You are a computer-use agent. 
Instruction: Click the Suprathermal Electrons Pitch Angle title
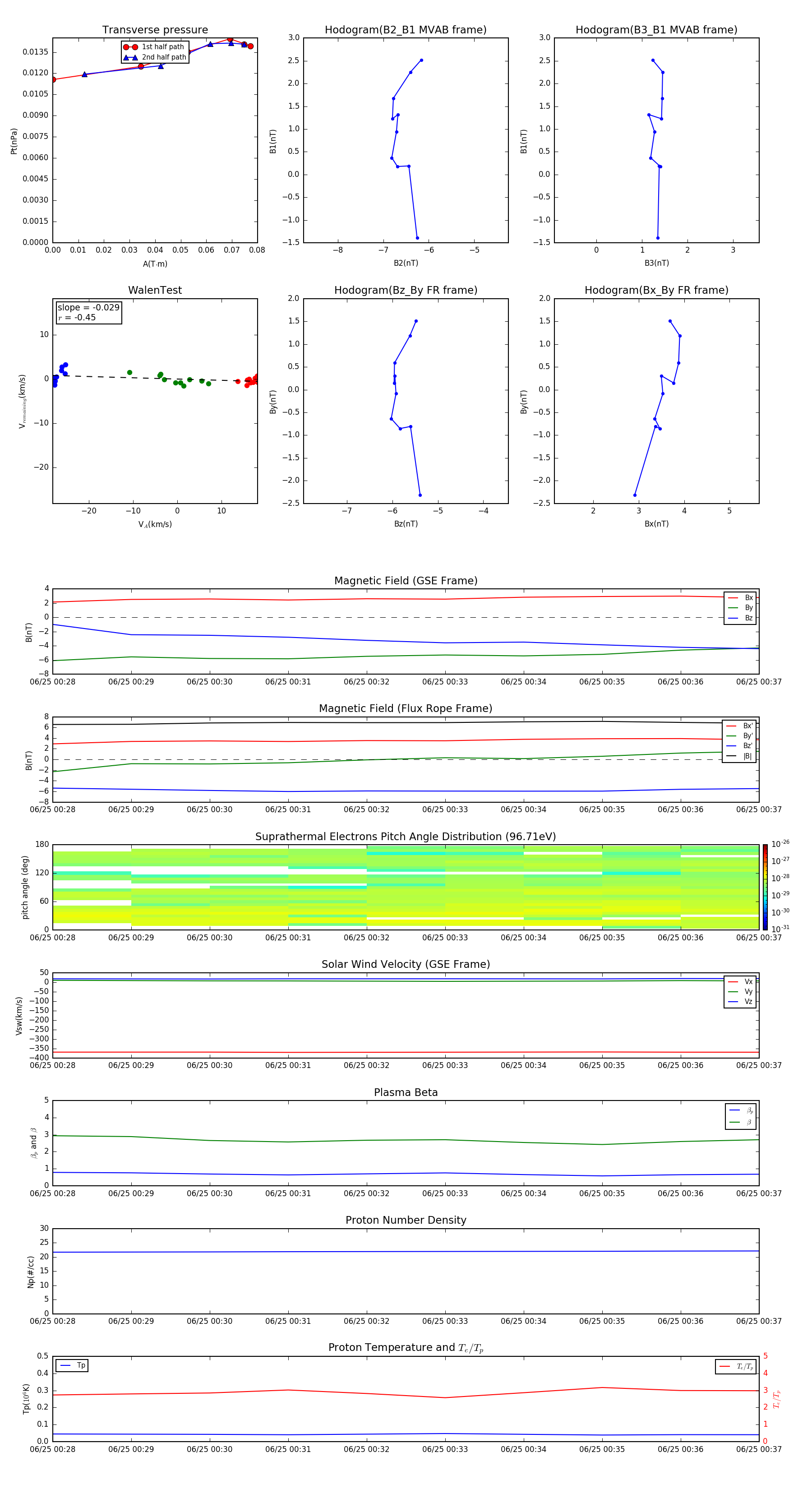pos(406,837)
